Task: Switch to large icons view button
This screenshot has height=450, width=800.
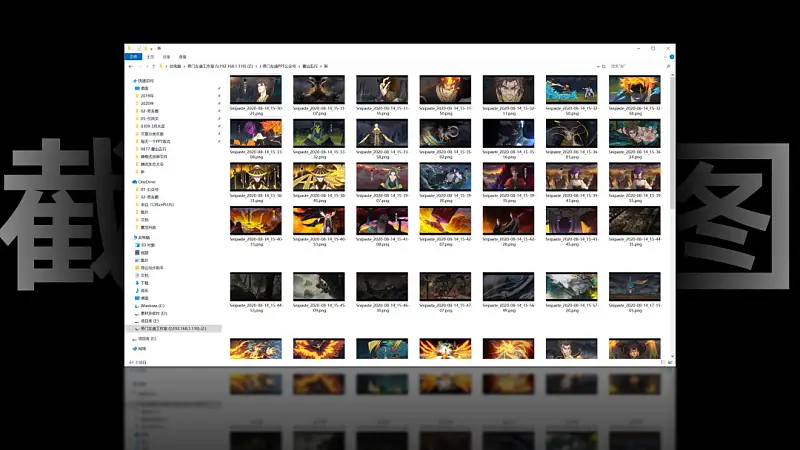Action: coord(670,362)
